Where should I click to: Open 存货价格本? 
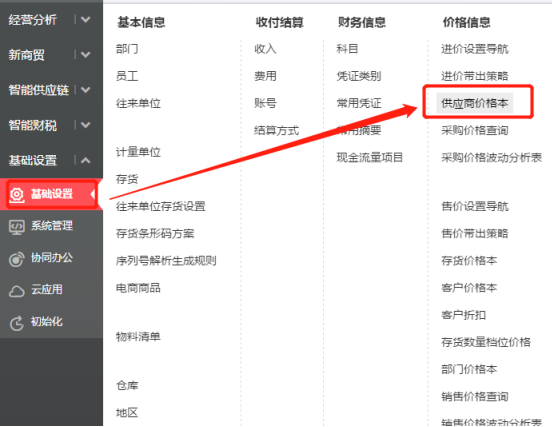click(469, 260)
